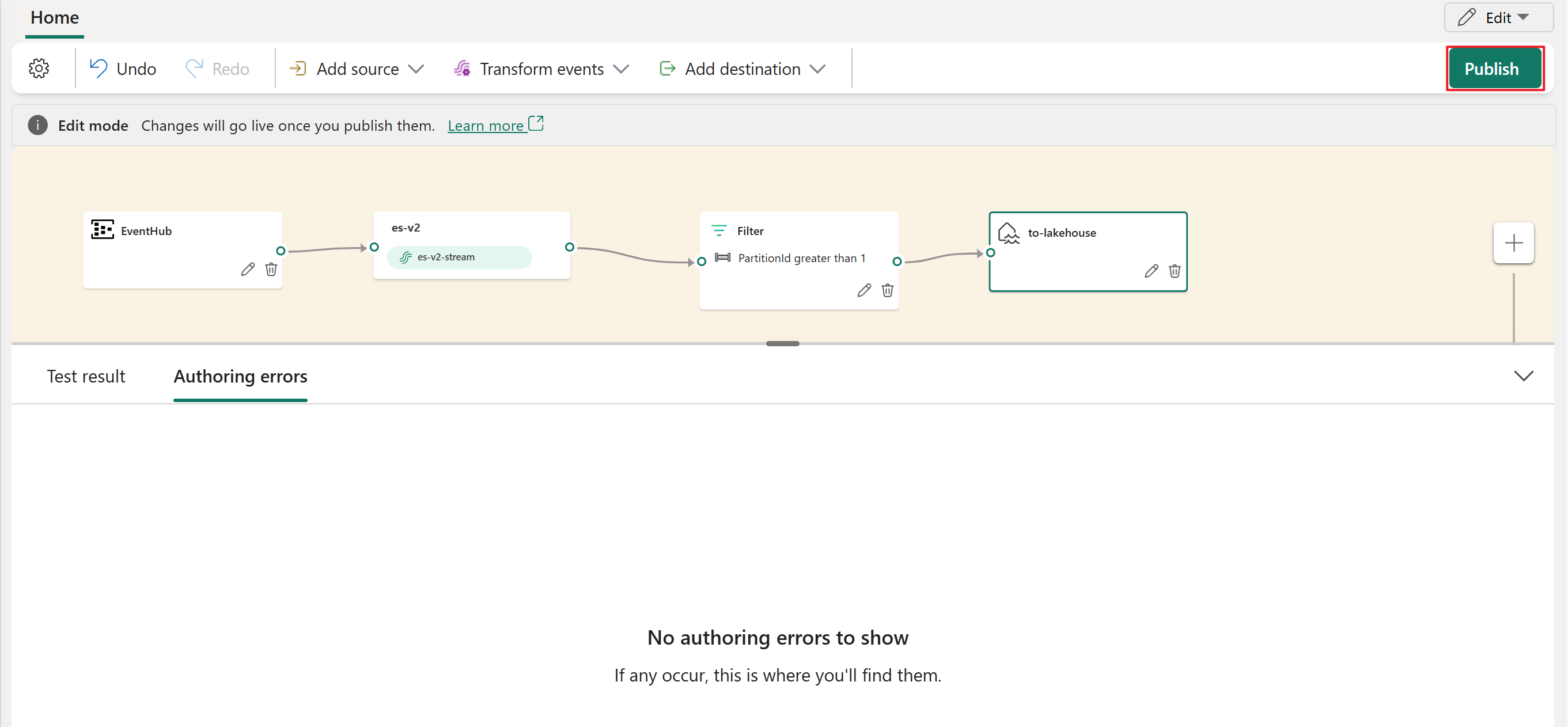
Task: Click the edit pencil icon on to-lakehouse
Action: coord(1148,272)
